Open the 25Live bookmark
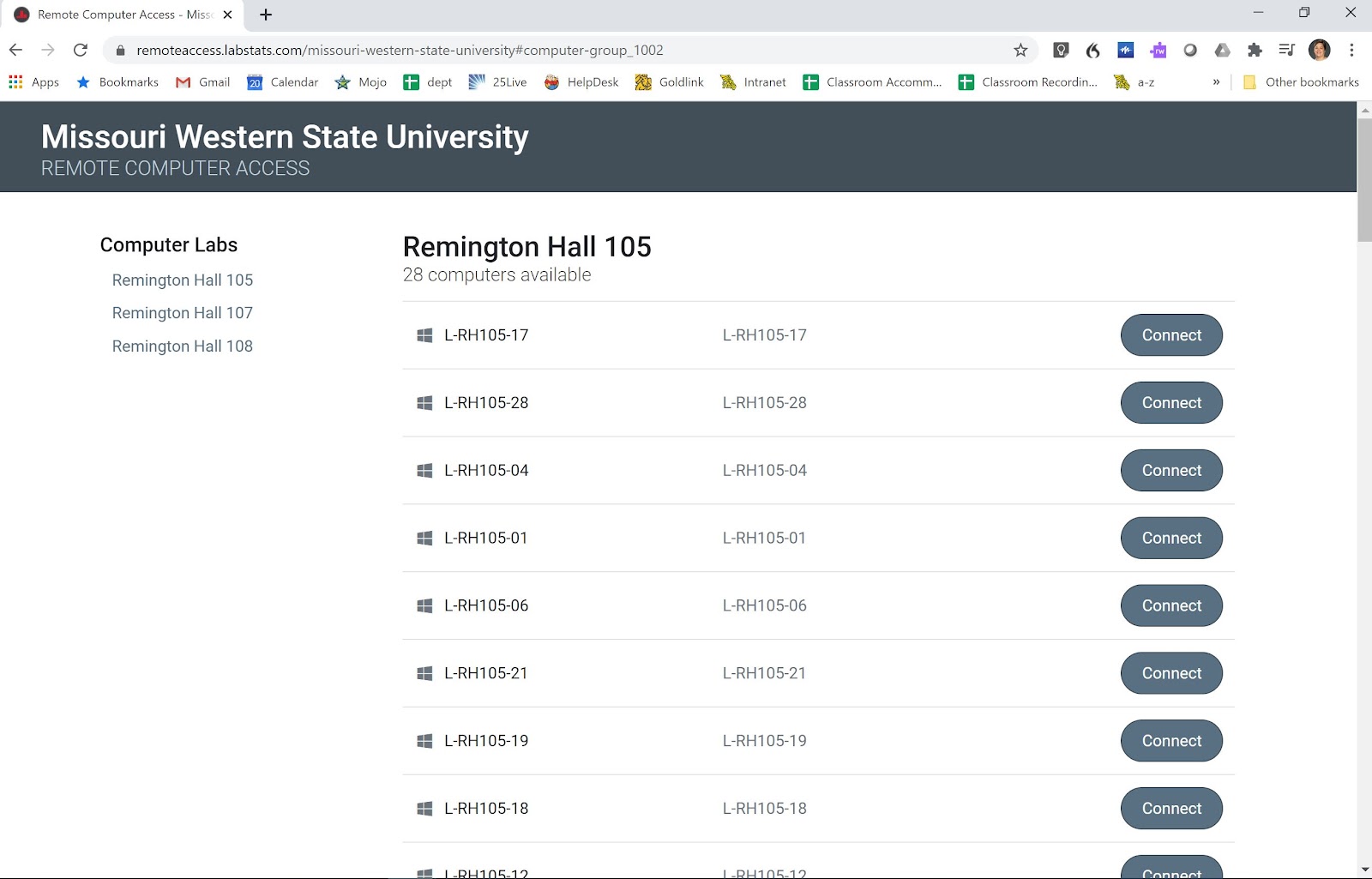This screenshot has width=1372, height=879. tap(497, 82)
